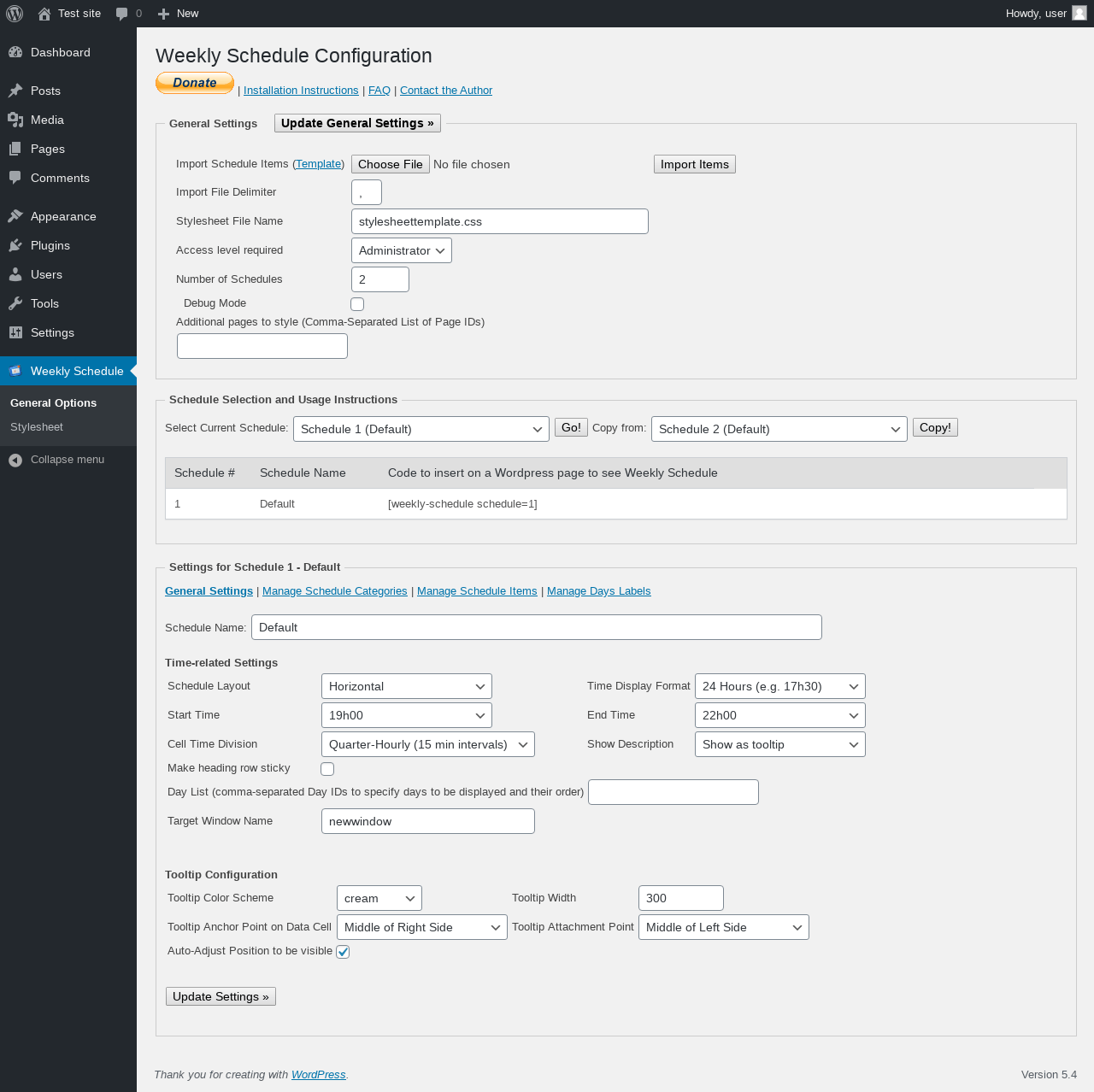Switch to Manage Schedule Items

pos(477,591)
